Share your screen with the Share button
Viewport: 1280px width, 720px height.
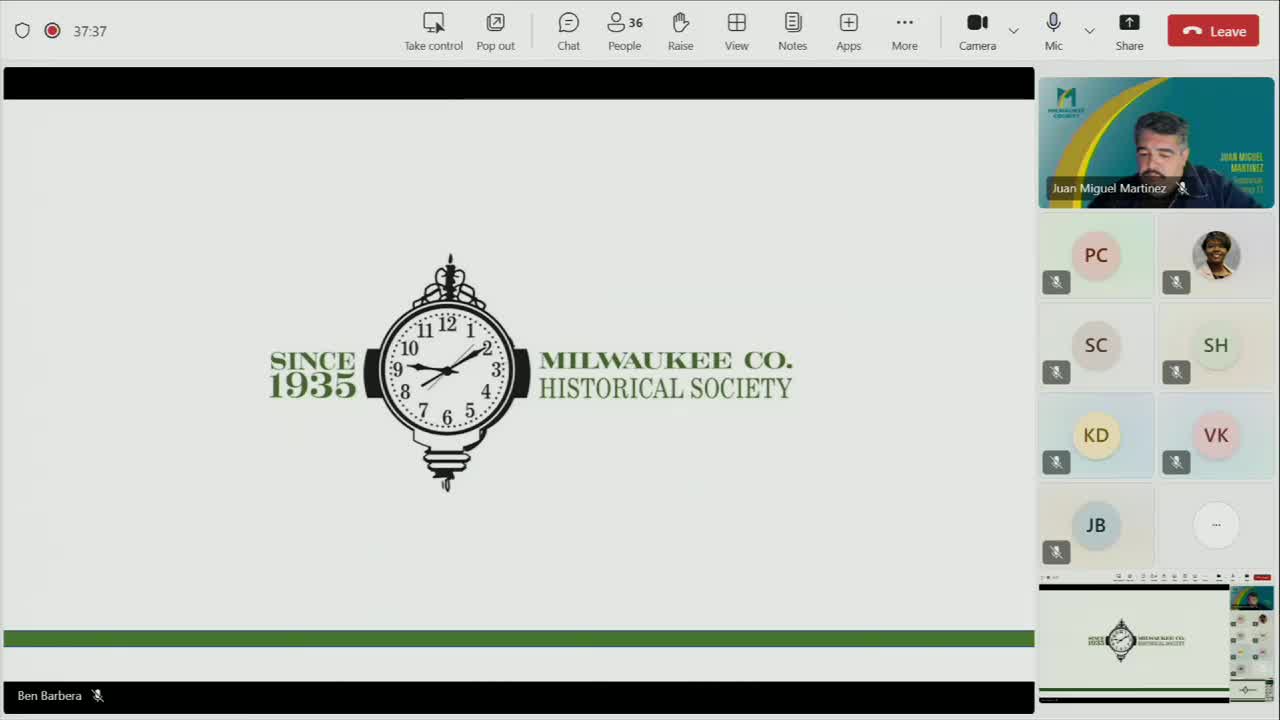coord(1129,31)
